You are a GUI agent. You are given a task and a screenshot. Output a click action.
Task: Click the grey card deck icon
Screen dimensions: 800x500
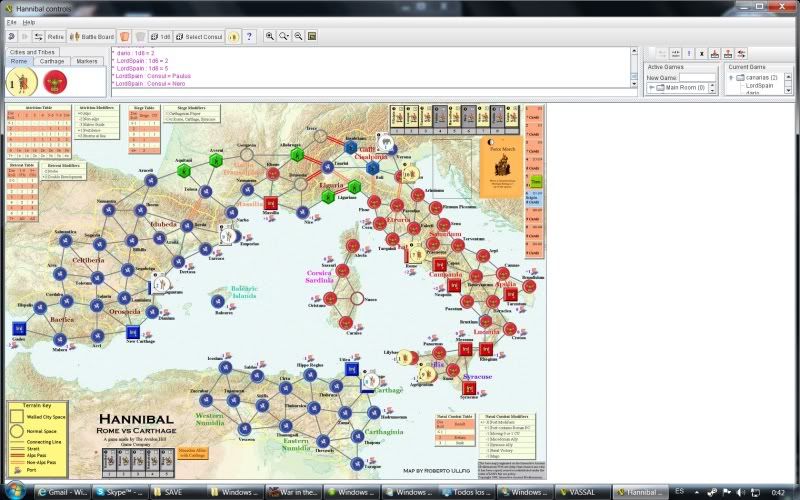pos(140,37)
